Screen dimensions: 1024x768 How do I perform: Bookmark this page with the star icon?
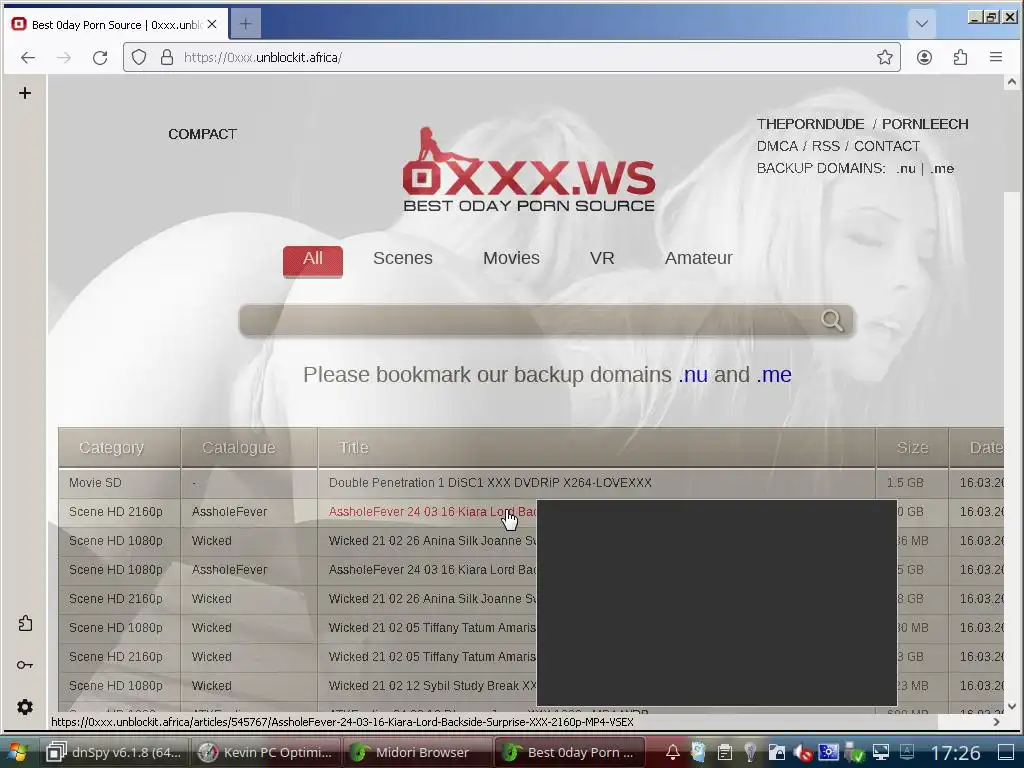(884, 57)
